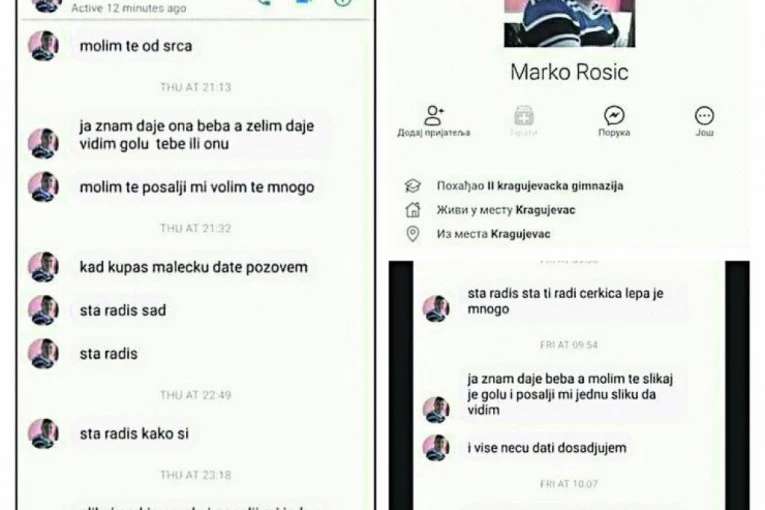Tap the Додај пријатеља add friend icon
The image size is (765, 510).
434,116
